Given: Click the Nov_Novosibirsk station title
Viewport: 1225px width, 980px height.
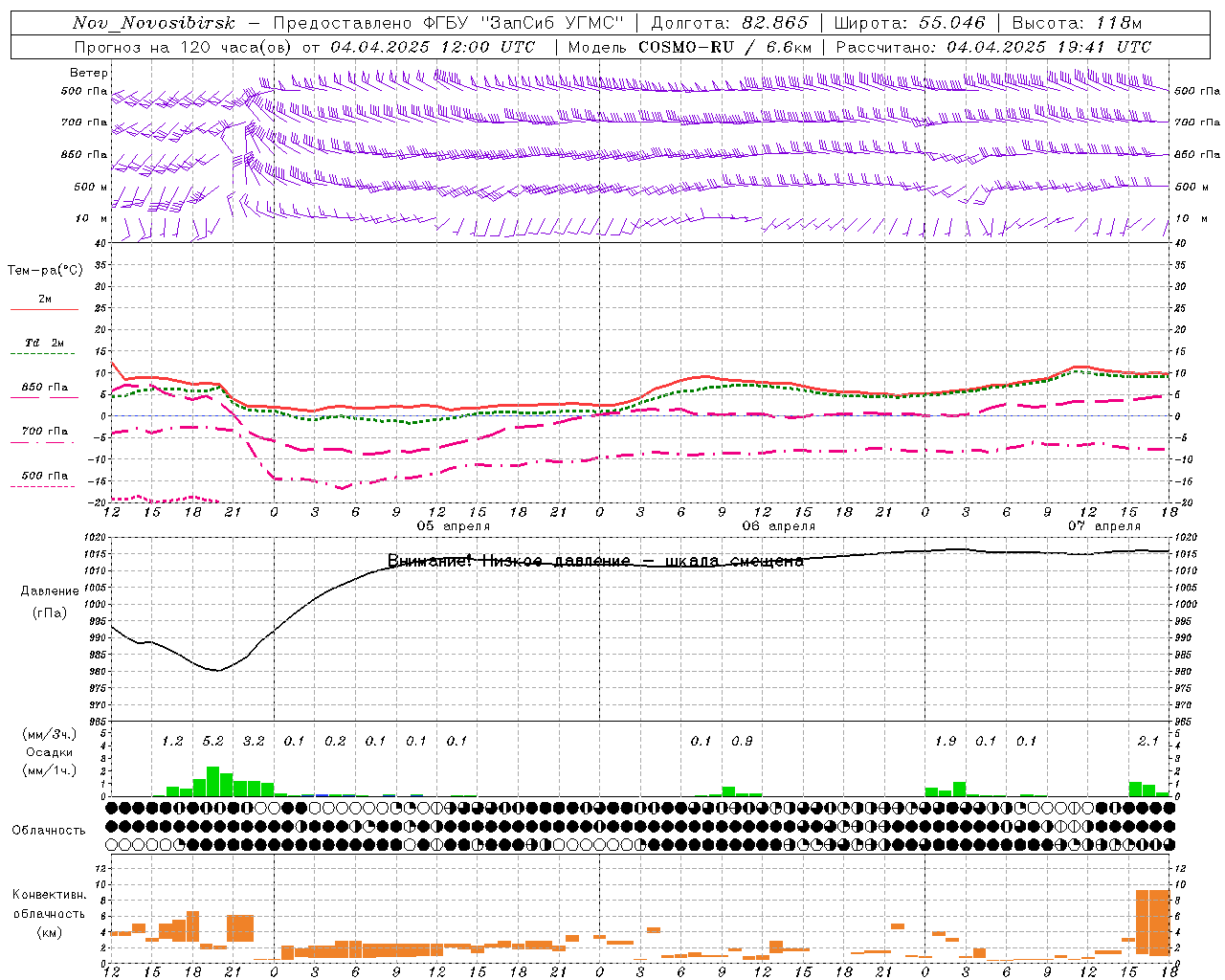Looking at the screenshot, I should [x=154, y=23].
